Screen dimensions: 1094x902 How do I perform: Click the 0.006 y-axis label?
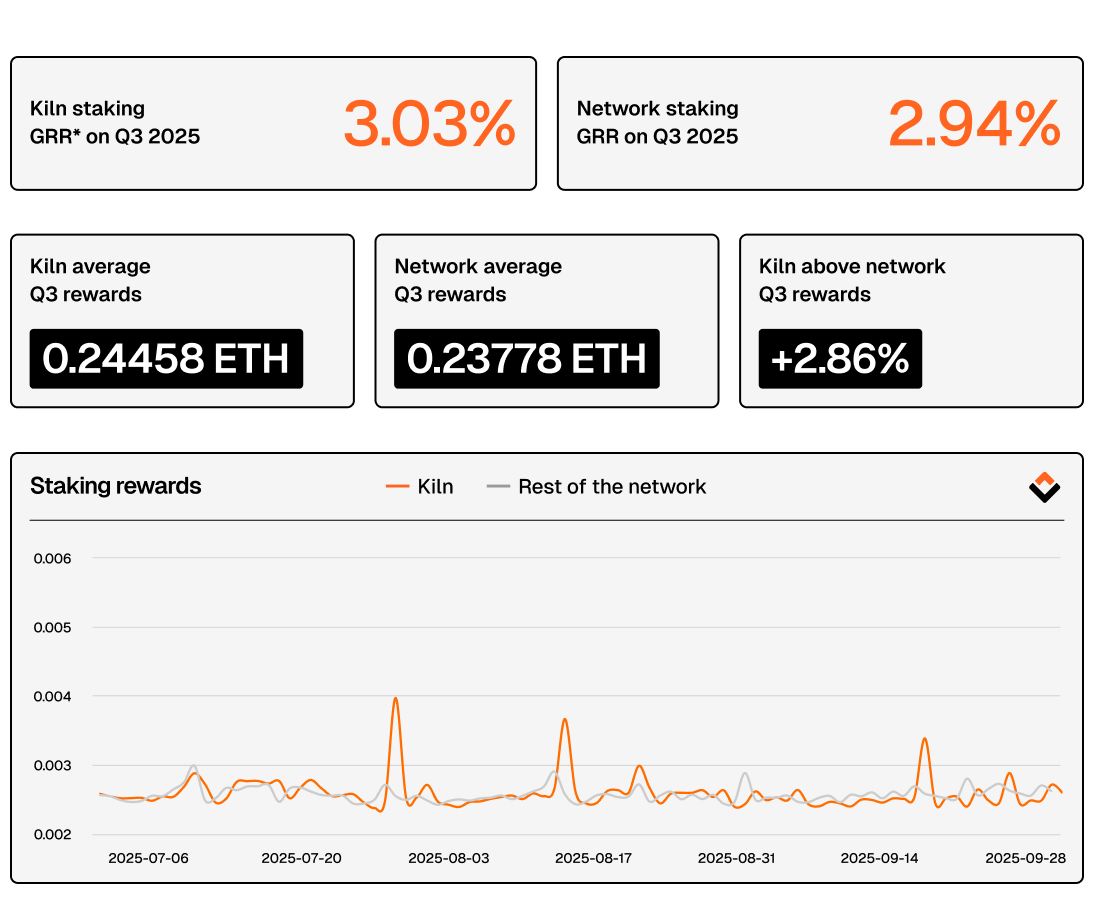[52, 558]
